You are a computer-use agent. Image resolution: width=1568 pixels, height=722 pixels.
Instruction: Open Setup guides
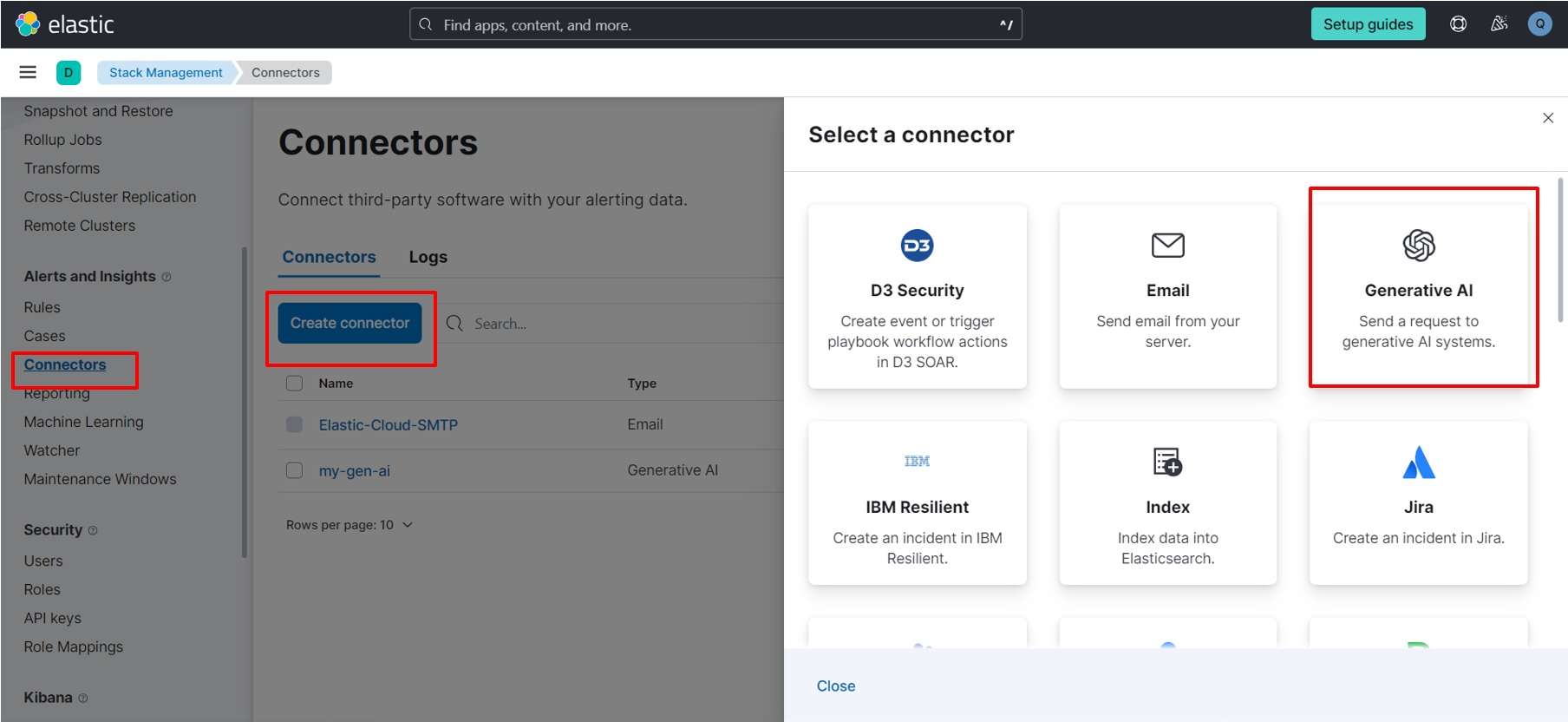tap(1368, 24)
